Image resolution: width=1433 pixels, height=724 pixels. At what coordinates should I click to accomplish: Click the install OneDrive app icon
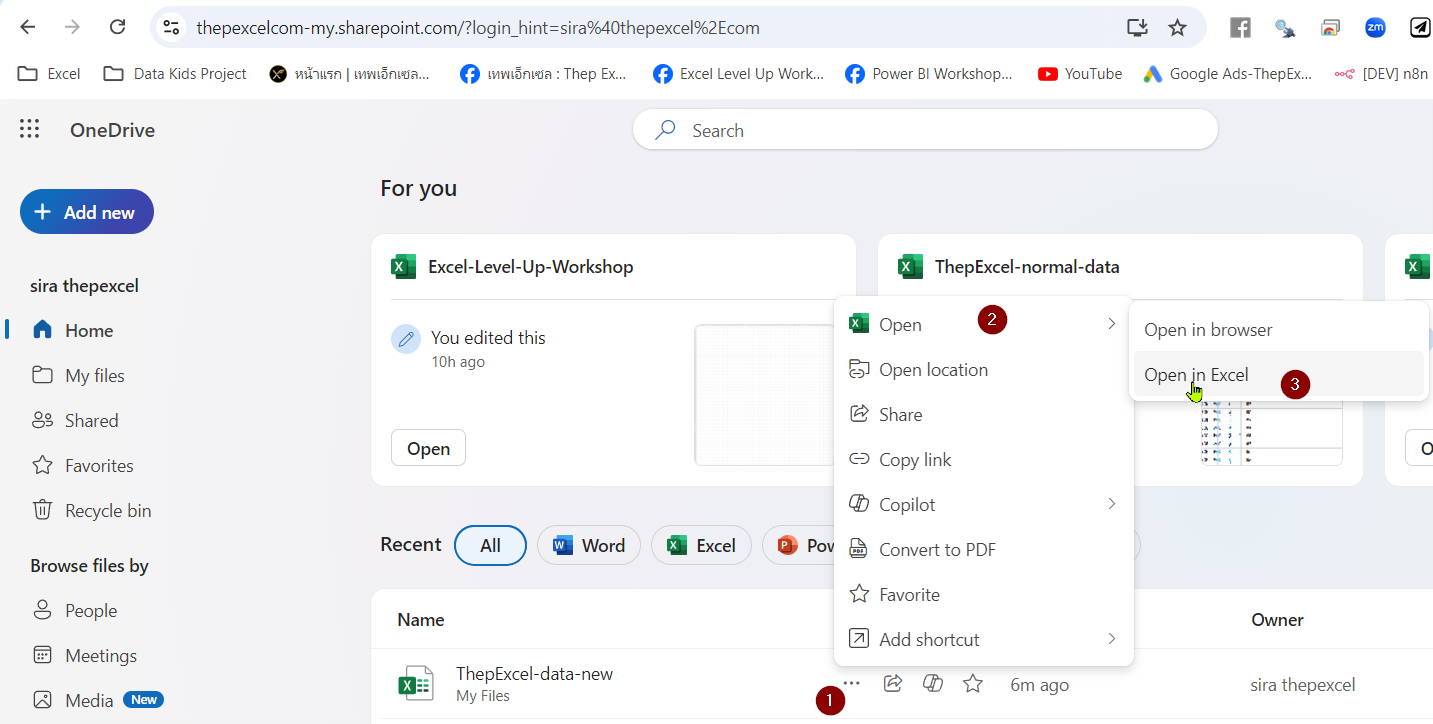[1137, 29]
